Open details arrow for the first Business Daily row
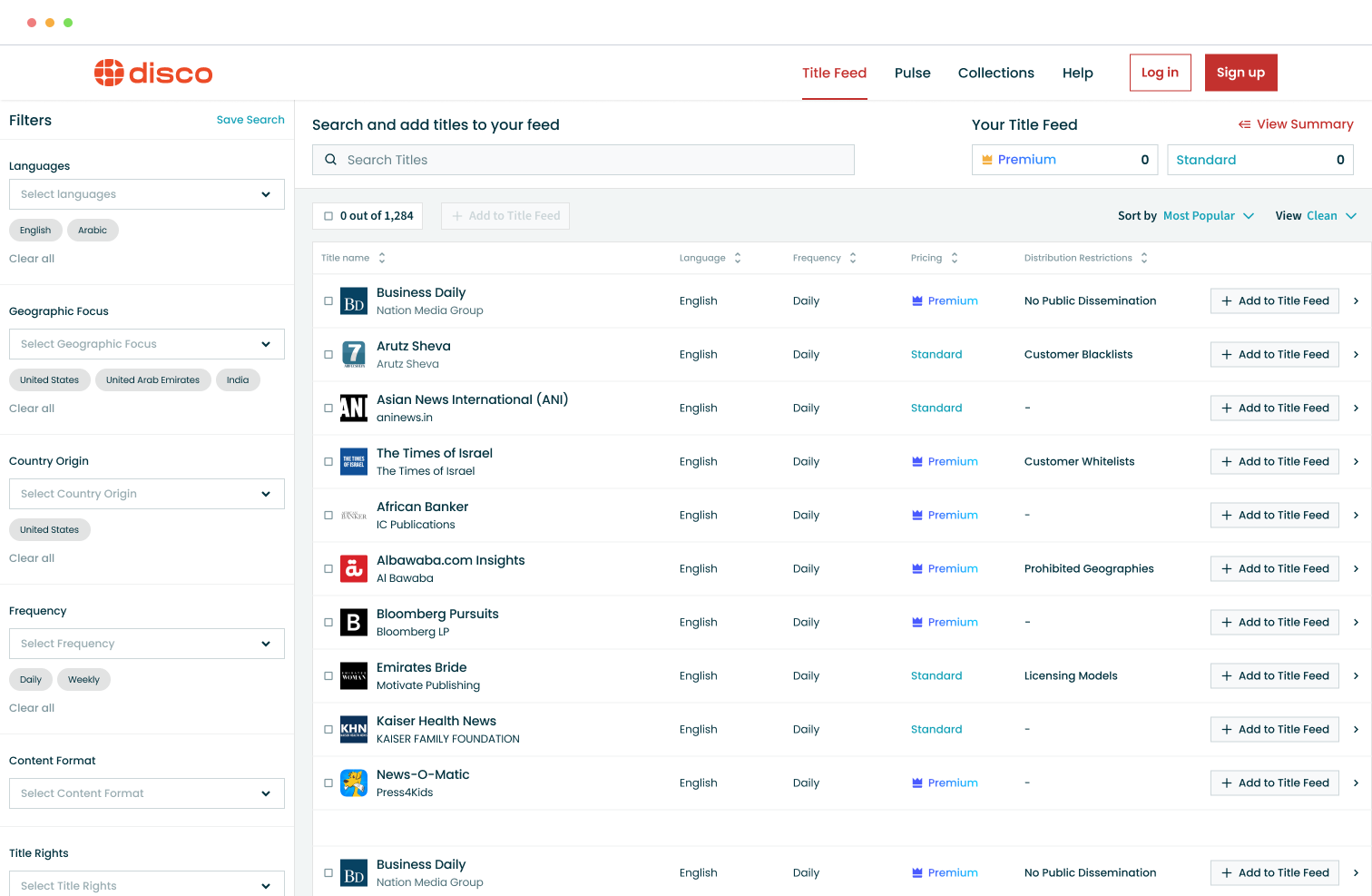Viewport: 1372px width, 896px height. (x=1357, y=301)
